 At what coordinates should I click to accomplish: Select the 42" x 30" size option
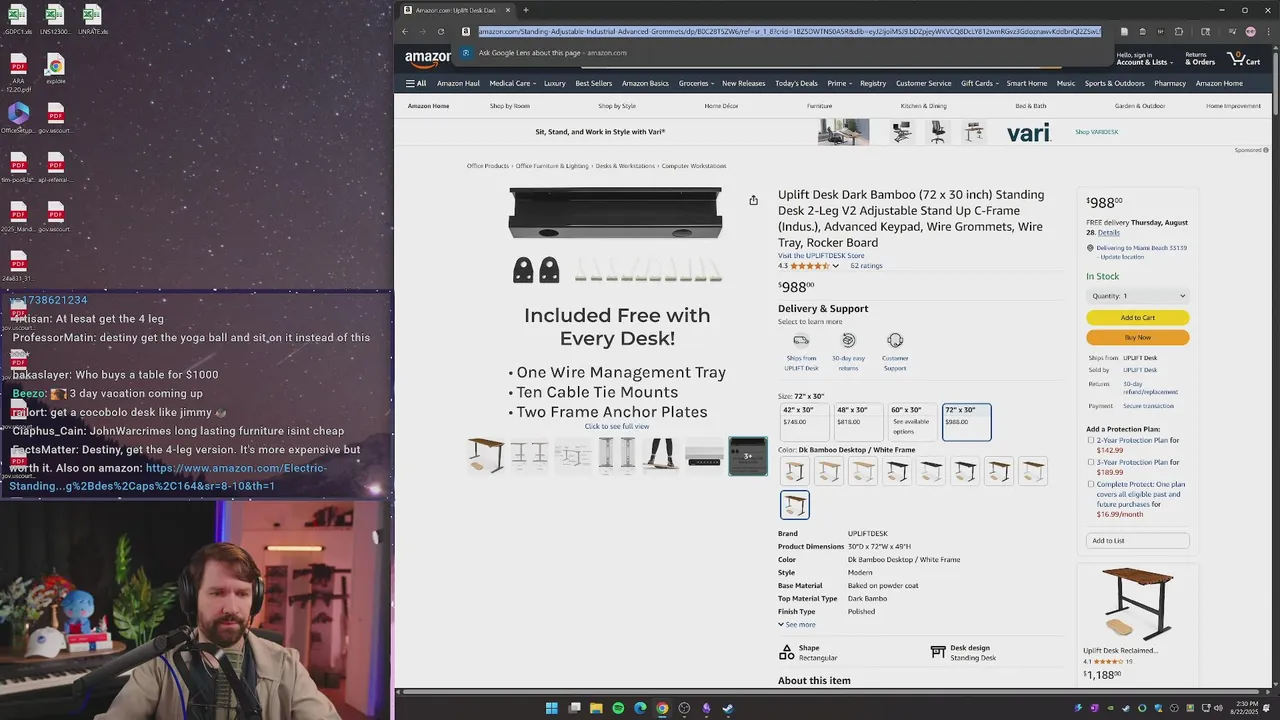coord(804,422)
